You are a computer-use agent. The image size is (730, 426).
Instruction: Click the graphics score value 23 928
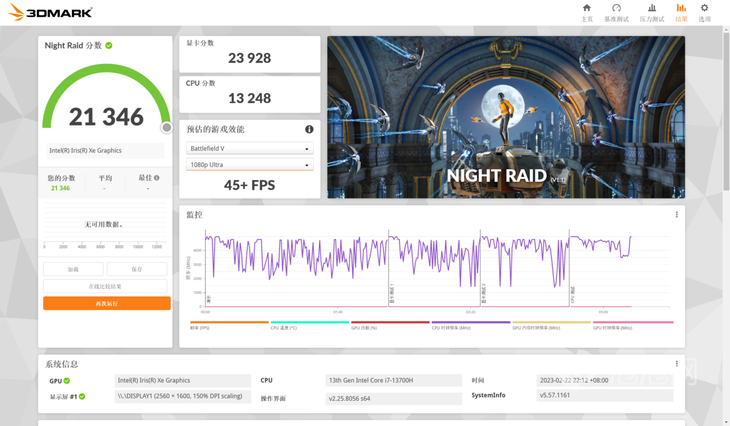coord(250,58)
